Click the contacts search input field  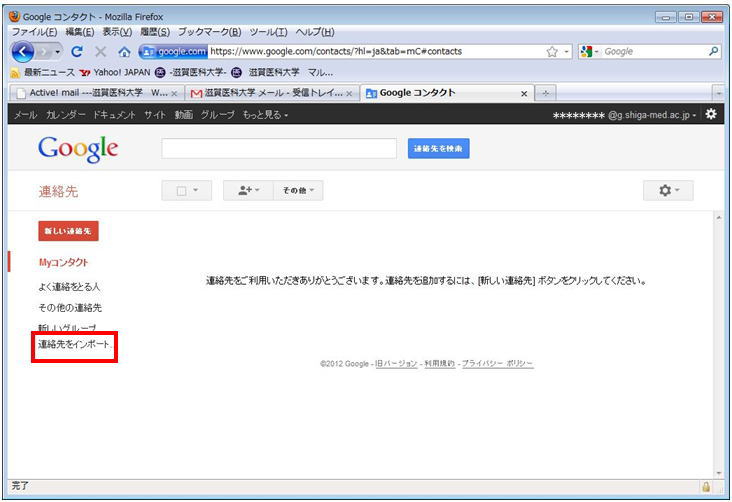pyautogui.click(x=279, y=148)
